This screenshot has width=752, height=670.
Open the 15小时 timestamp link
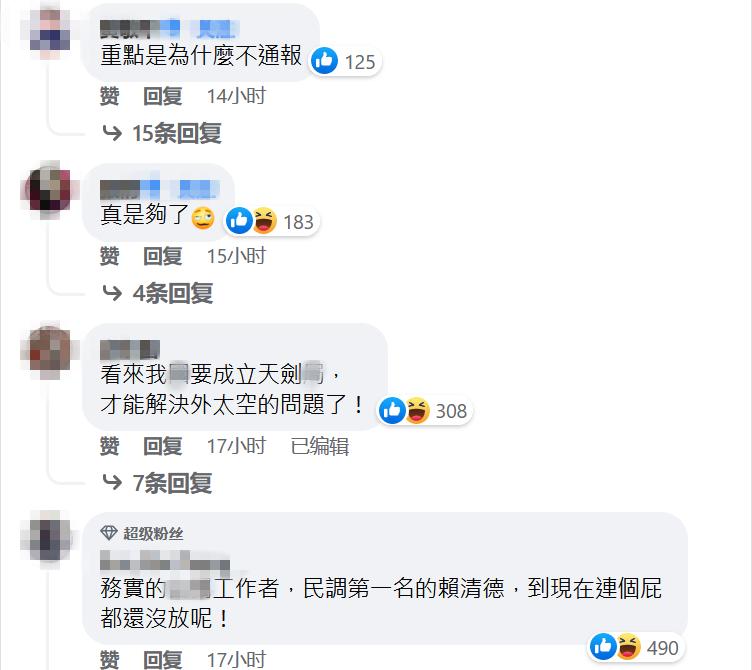click(x=236, y=256)
